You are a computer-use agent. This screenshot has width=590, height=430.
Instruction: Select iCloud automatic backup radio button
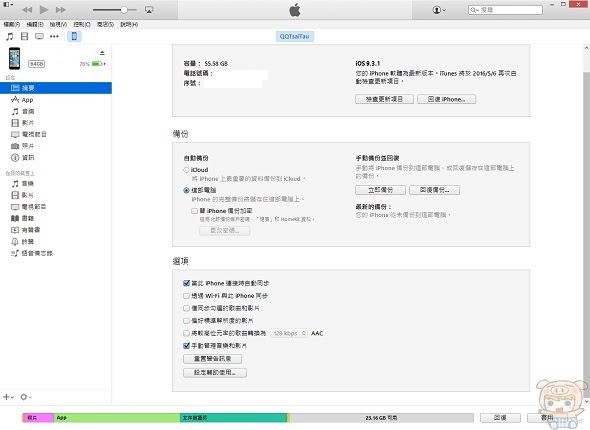tap(186, 170)
